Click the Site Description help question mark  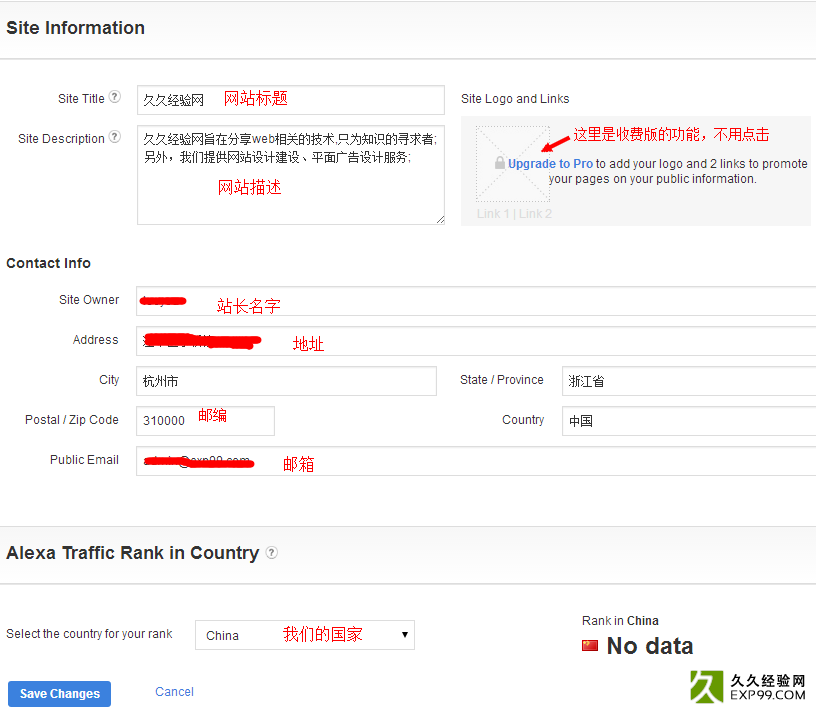(115, 138)
